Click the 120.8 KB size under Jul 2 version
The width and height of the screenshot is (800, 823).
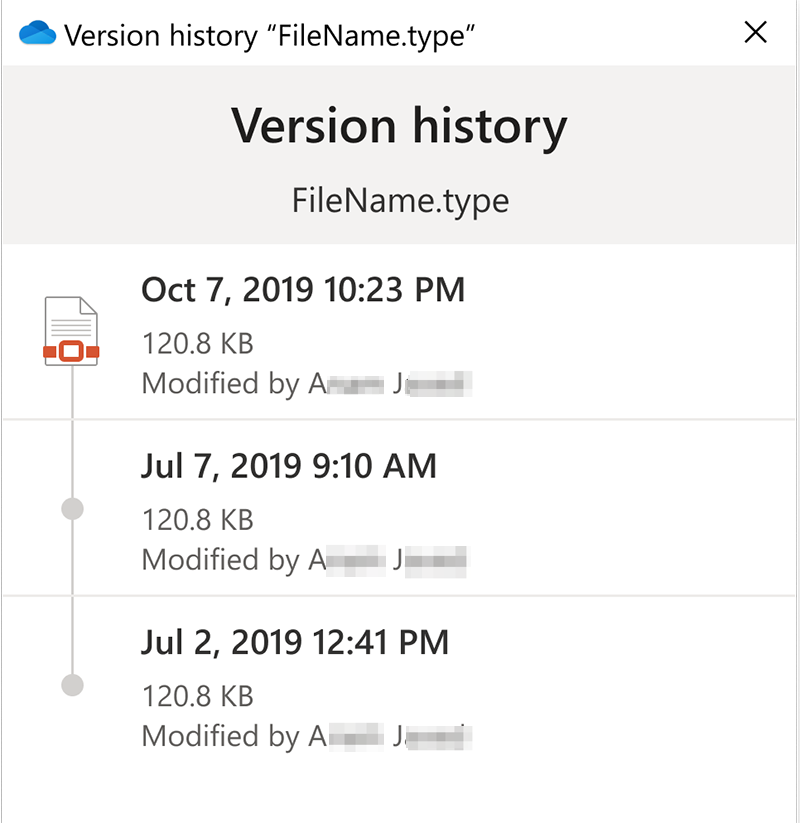tap(197, 696)
